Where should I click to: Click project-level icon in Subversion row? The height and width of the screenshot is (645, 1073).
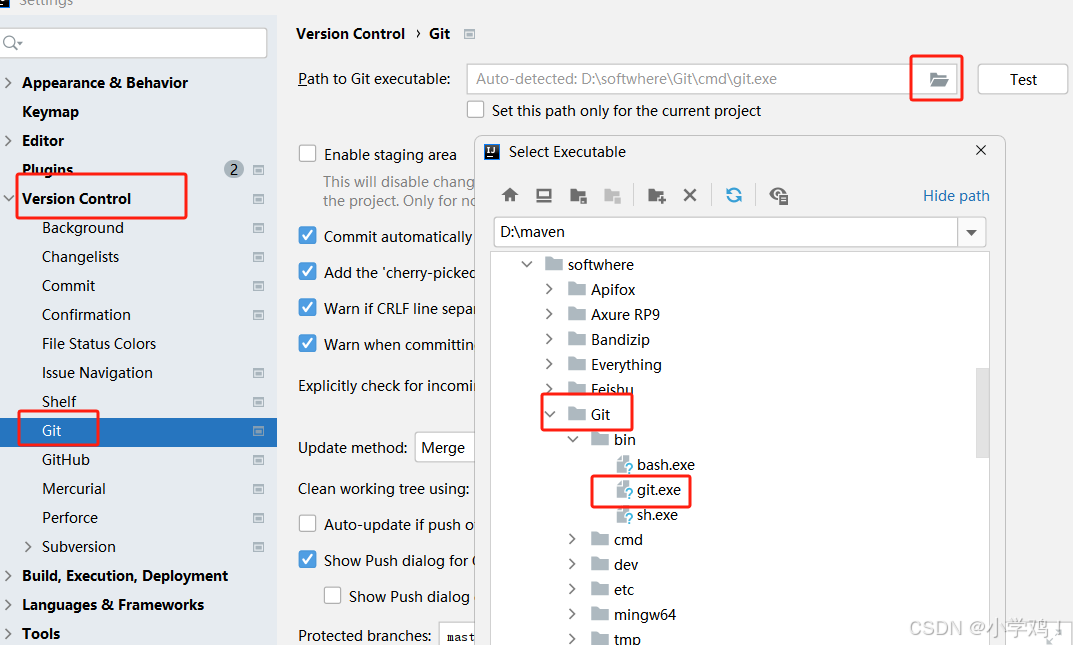click(259, 547)
